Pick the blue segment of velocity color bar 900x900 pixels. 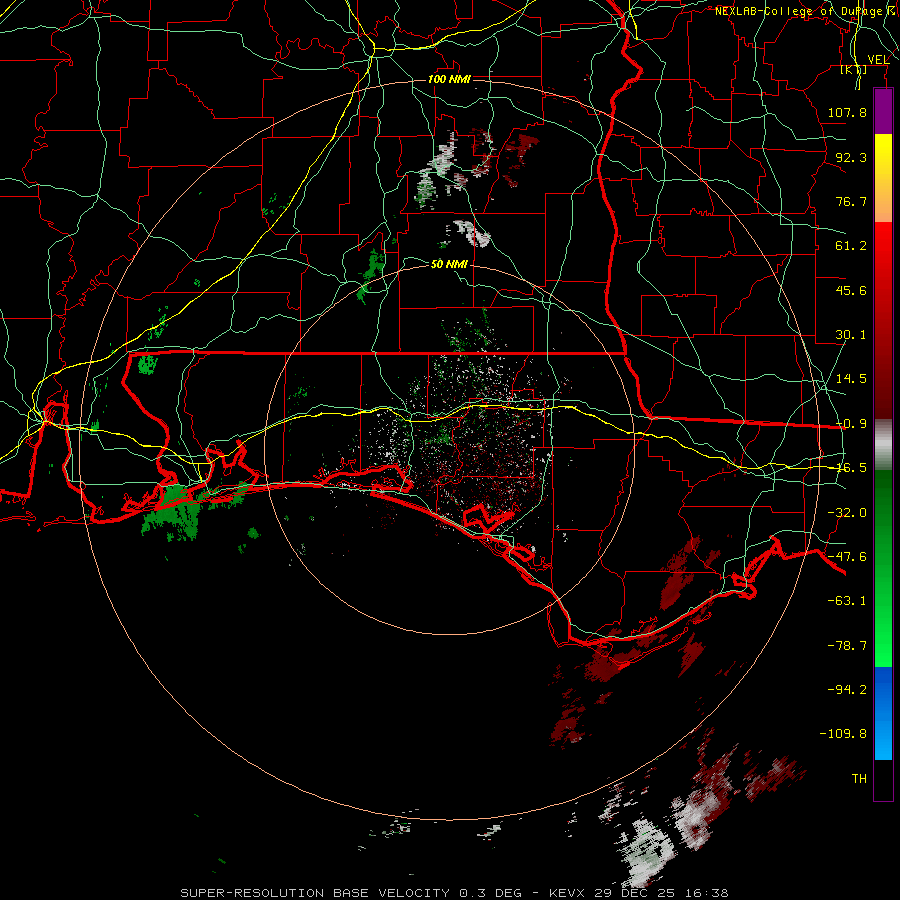[883, 713]
